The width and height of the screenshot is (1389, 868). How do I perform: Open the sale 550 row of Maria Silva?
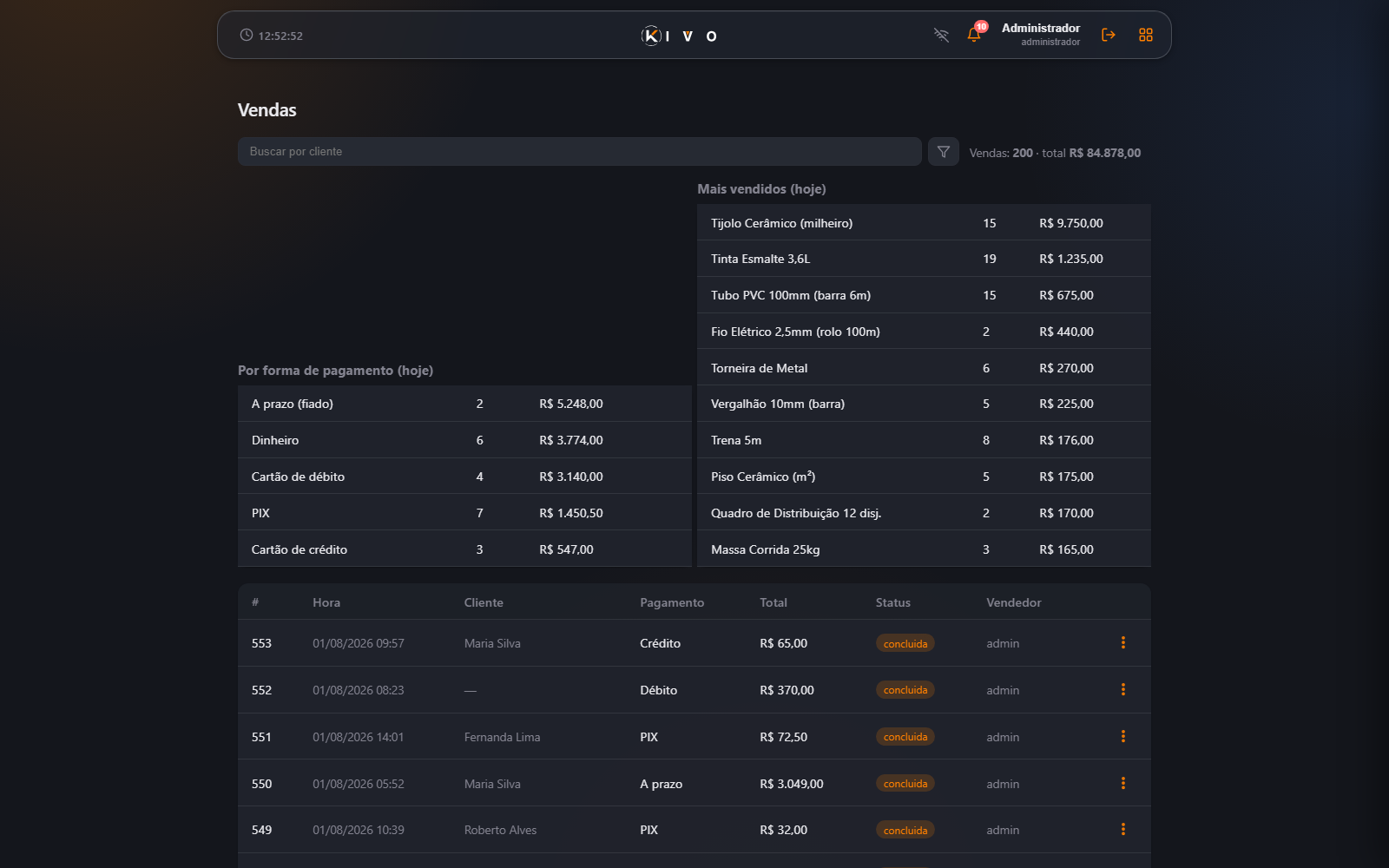[x=694, y=784]
